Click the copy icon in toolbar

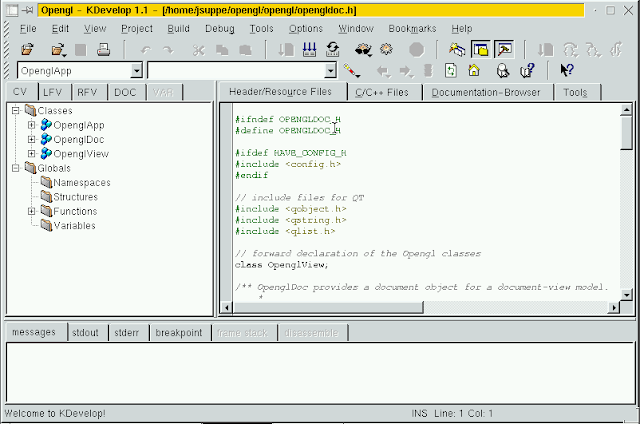(x=222, y=50)
